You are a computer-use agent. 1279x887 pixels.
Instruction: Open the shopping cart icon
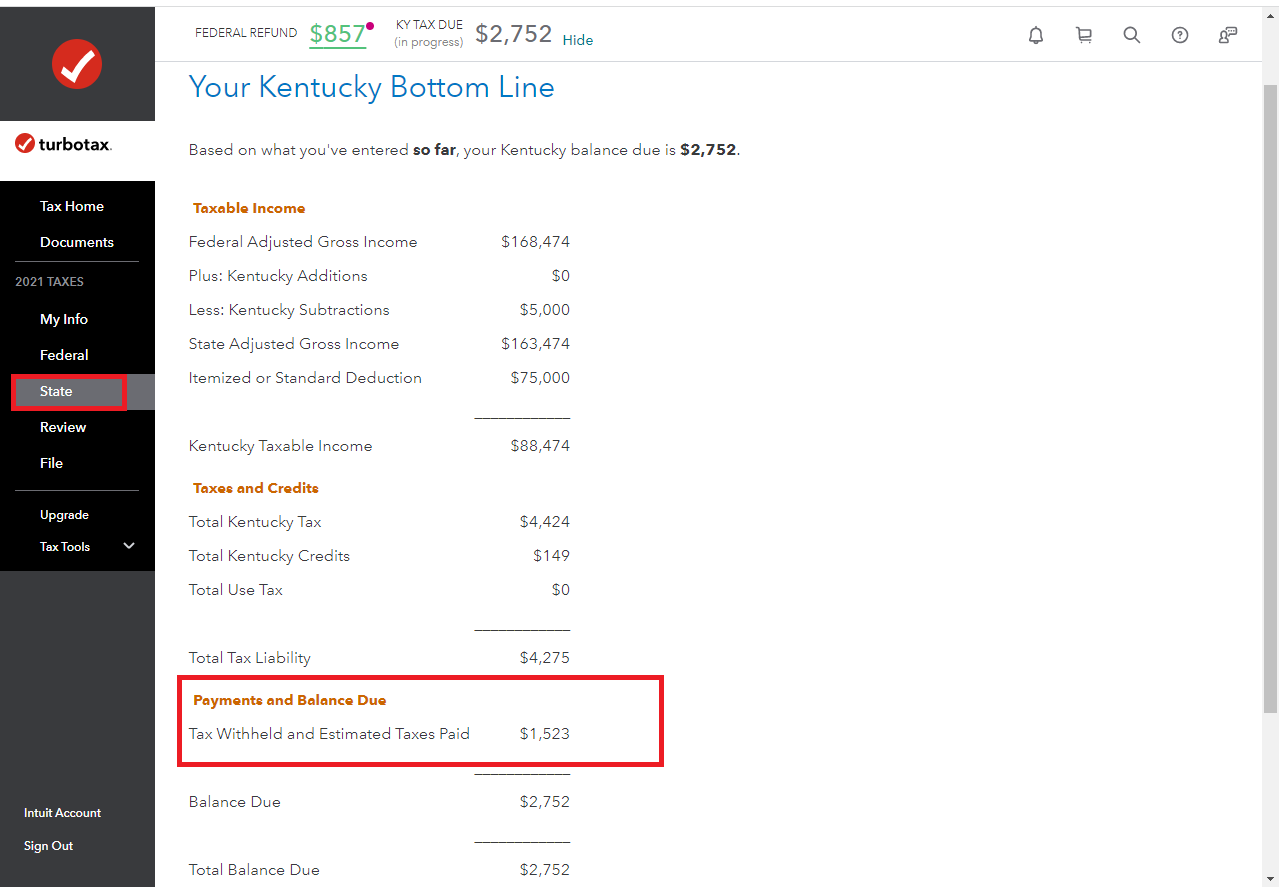click(x=1083, y=35)
